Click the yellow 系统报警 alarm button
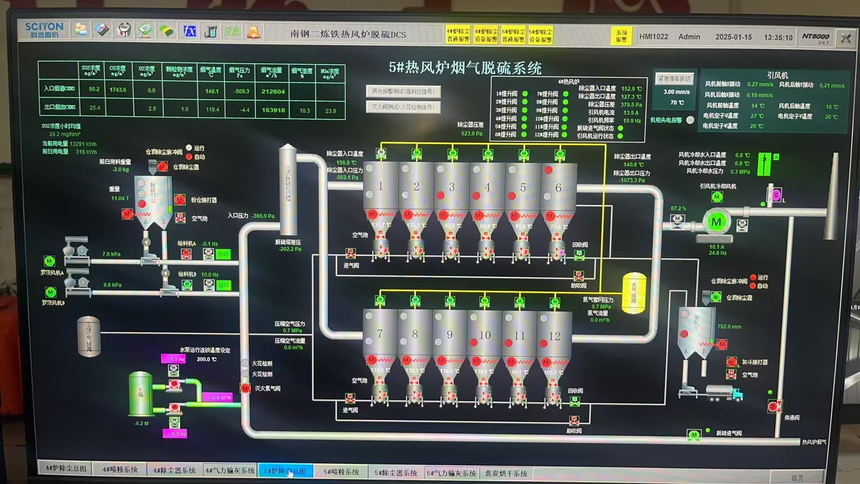This screenshot has width=860, height=484. [x=621, y=36]
